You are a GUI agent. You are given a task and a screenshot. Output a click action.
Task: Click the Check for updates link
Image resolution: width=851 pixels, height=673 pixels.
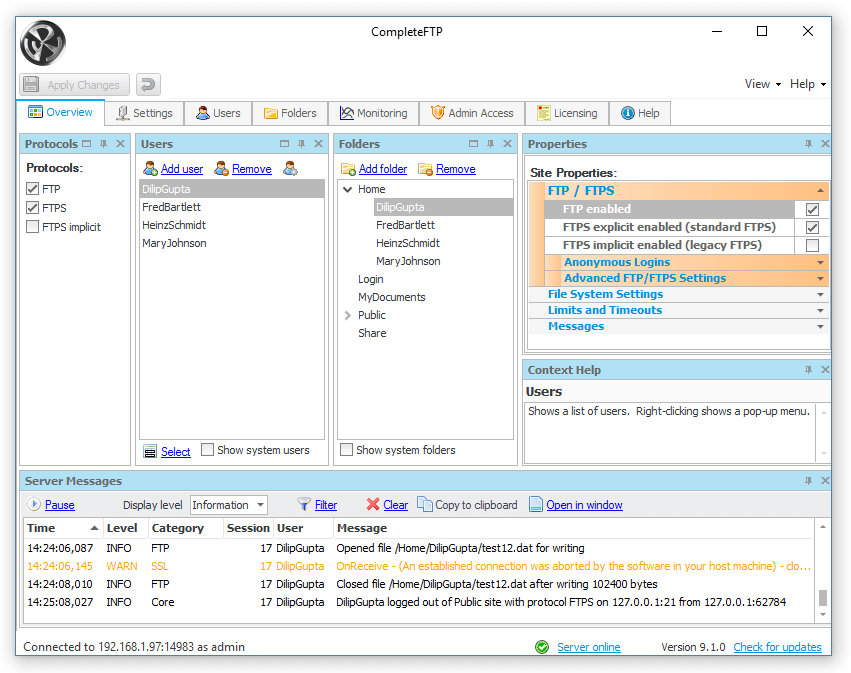click(x=777, y=647)
